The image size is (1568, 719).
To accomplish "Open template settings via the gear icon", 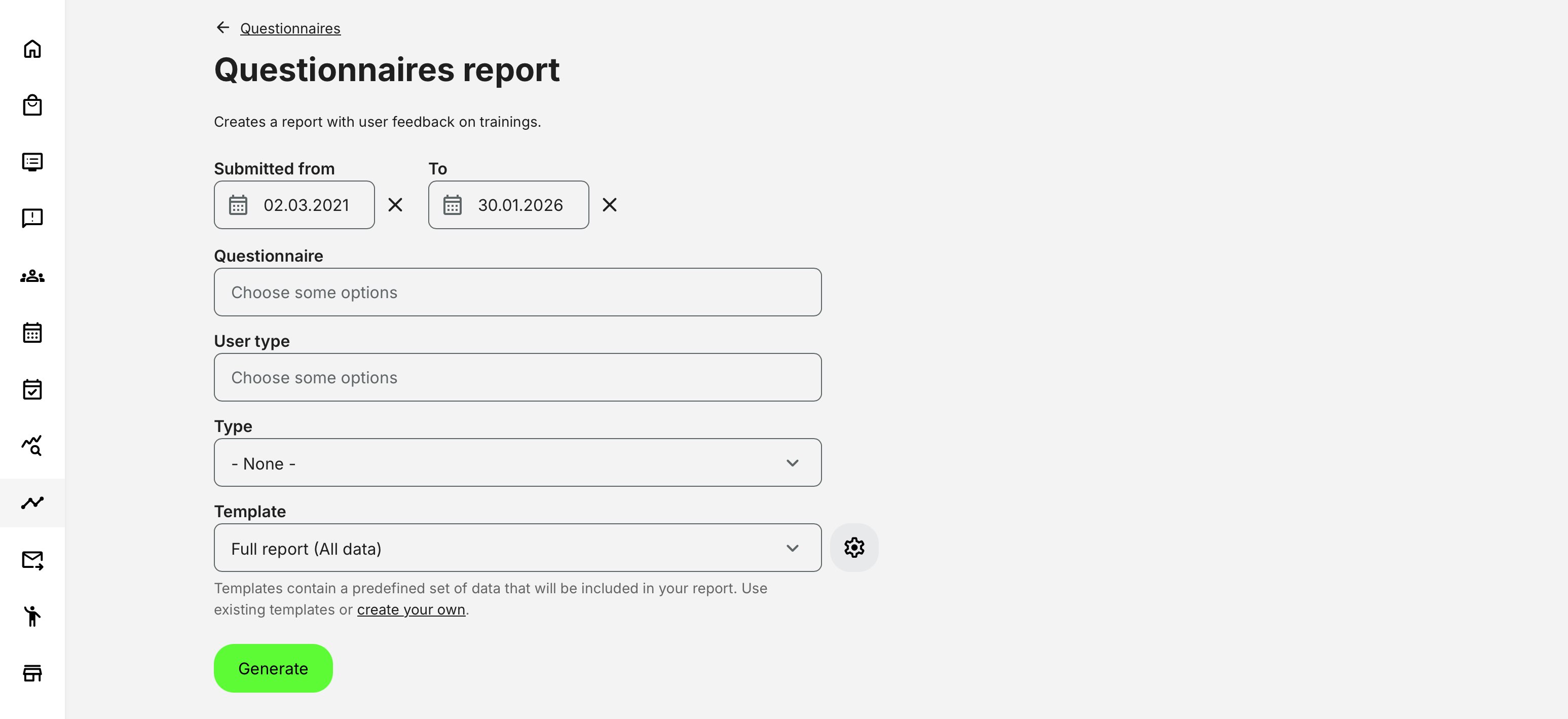I will pyautogui.click(x=854, y=547).
